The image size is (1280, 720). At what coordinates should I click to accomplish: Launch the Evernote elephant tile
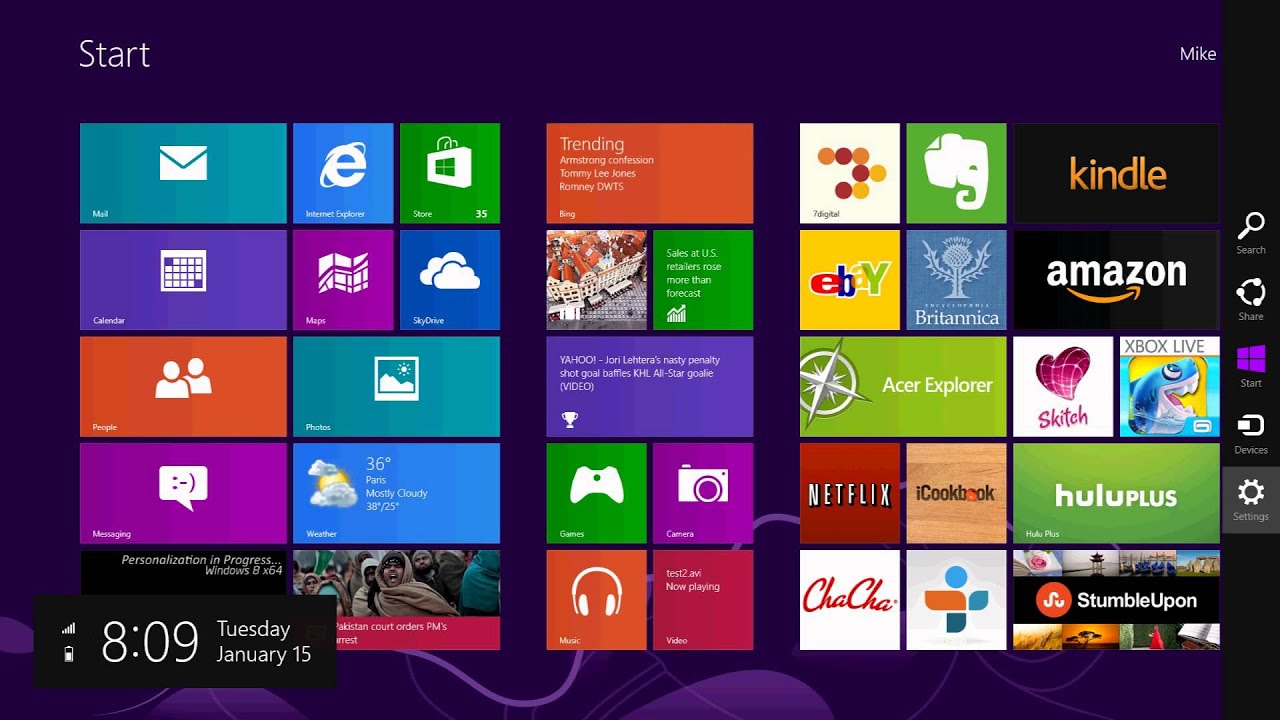pos(956,173)
